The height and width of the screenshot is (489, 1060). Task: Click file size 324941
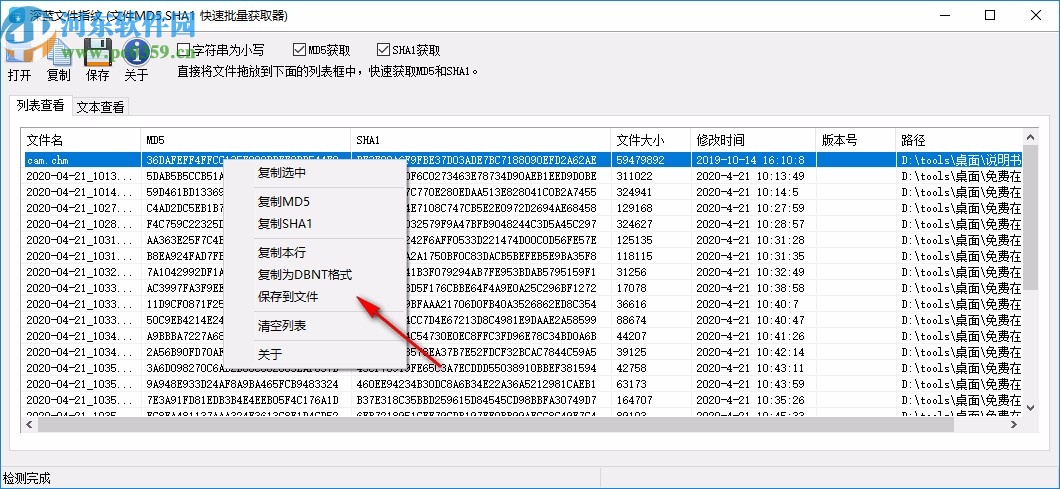click(x=635, y=192)
